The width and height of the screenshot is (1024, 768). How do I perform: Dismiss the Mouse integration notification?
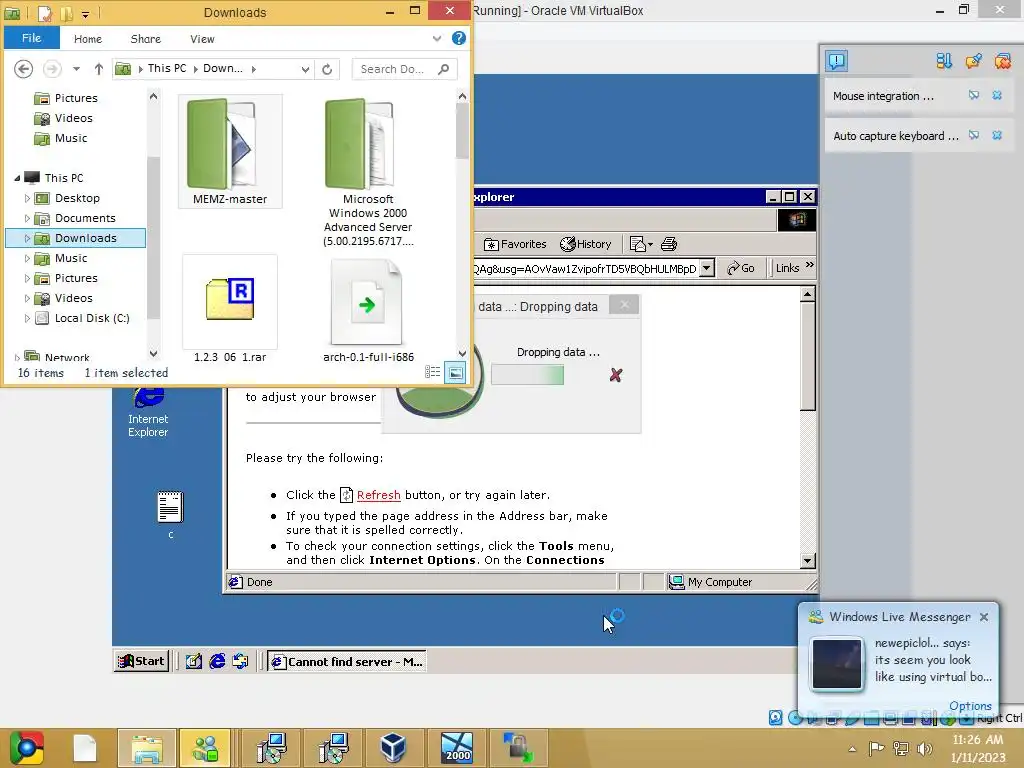[997, 95]
